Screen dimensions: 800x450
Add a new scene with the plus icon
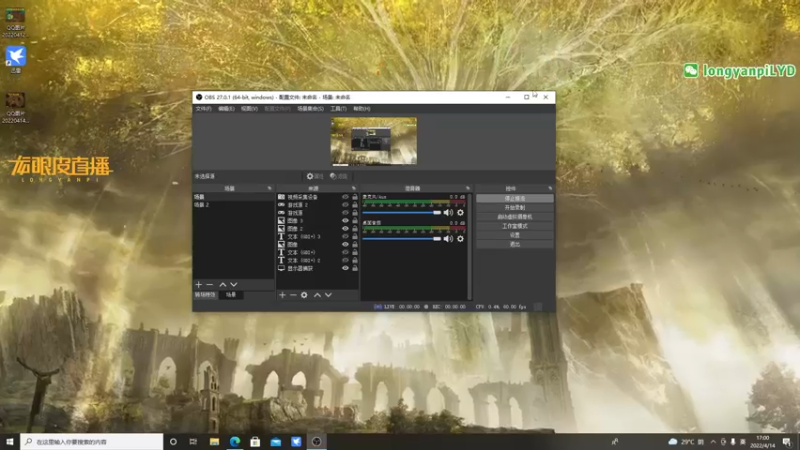click(x=198, y=285)
